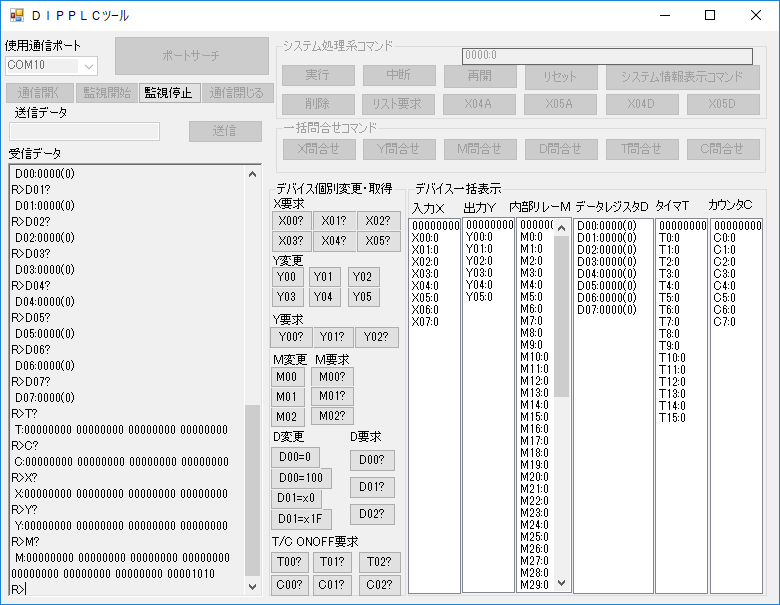Select T5:0 in the timer list
780x605 pixels.
pos(669,297)
